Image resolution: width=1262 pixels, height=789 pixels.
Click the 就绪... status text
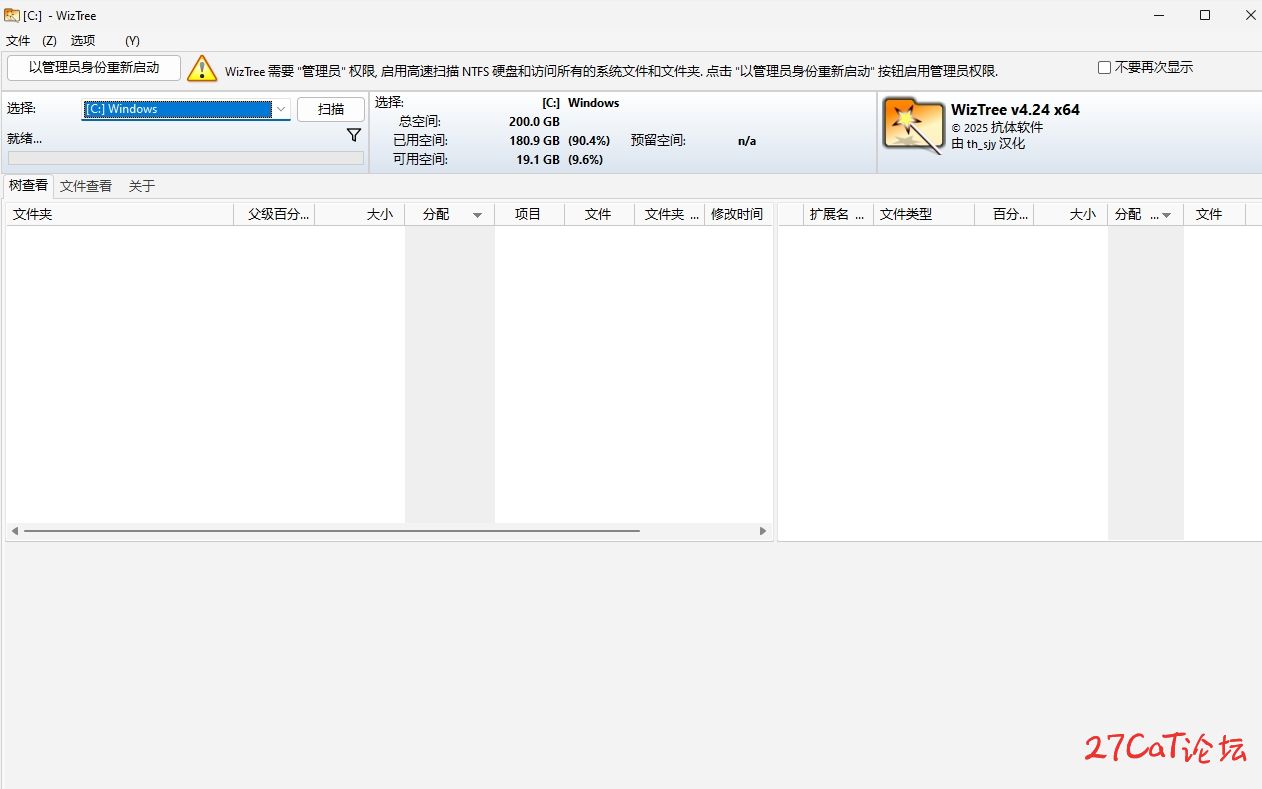(x=25, y=138)
